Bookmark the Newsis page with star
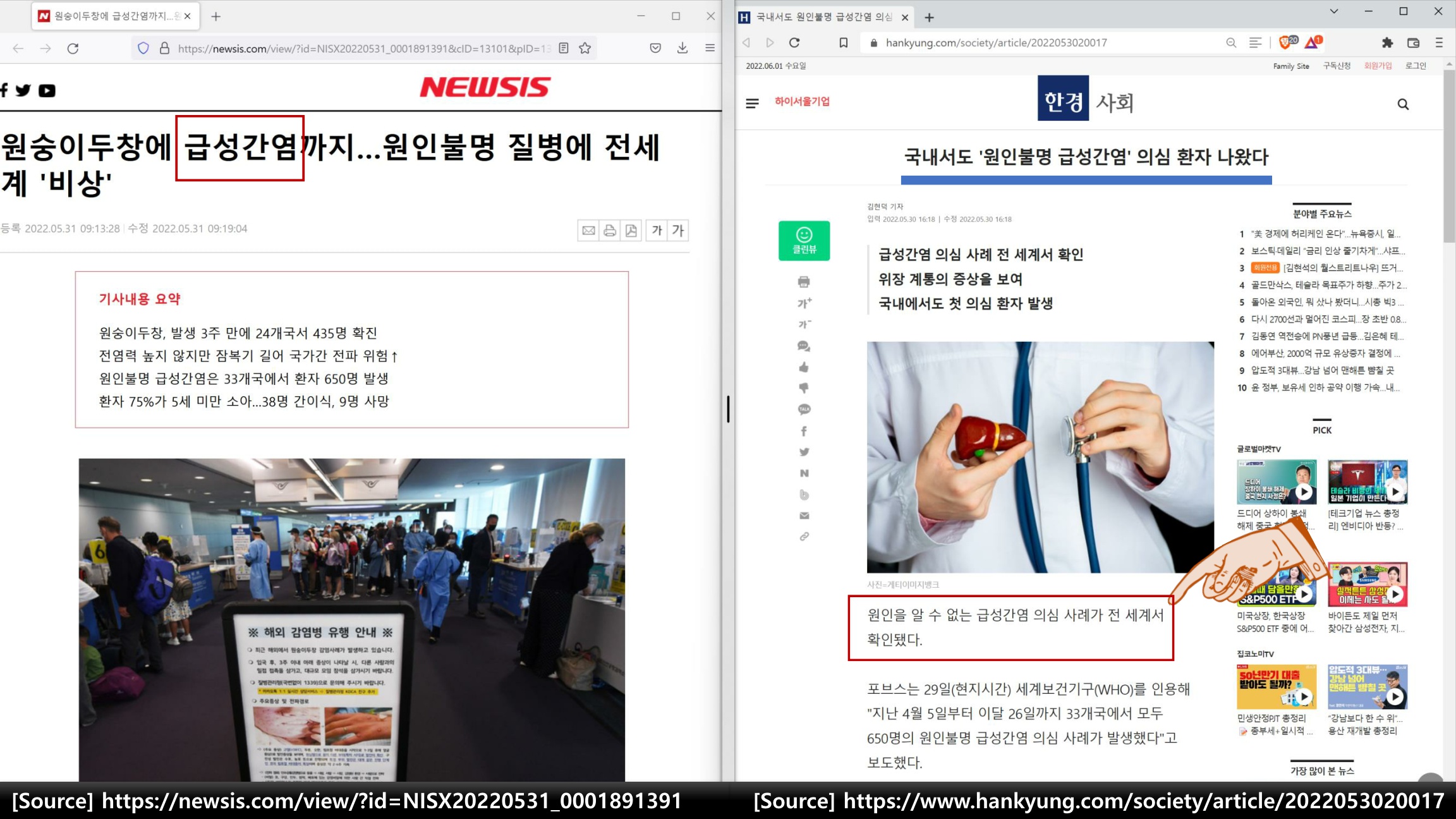This screenshot has width=1456, height=819. 585,48
